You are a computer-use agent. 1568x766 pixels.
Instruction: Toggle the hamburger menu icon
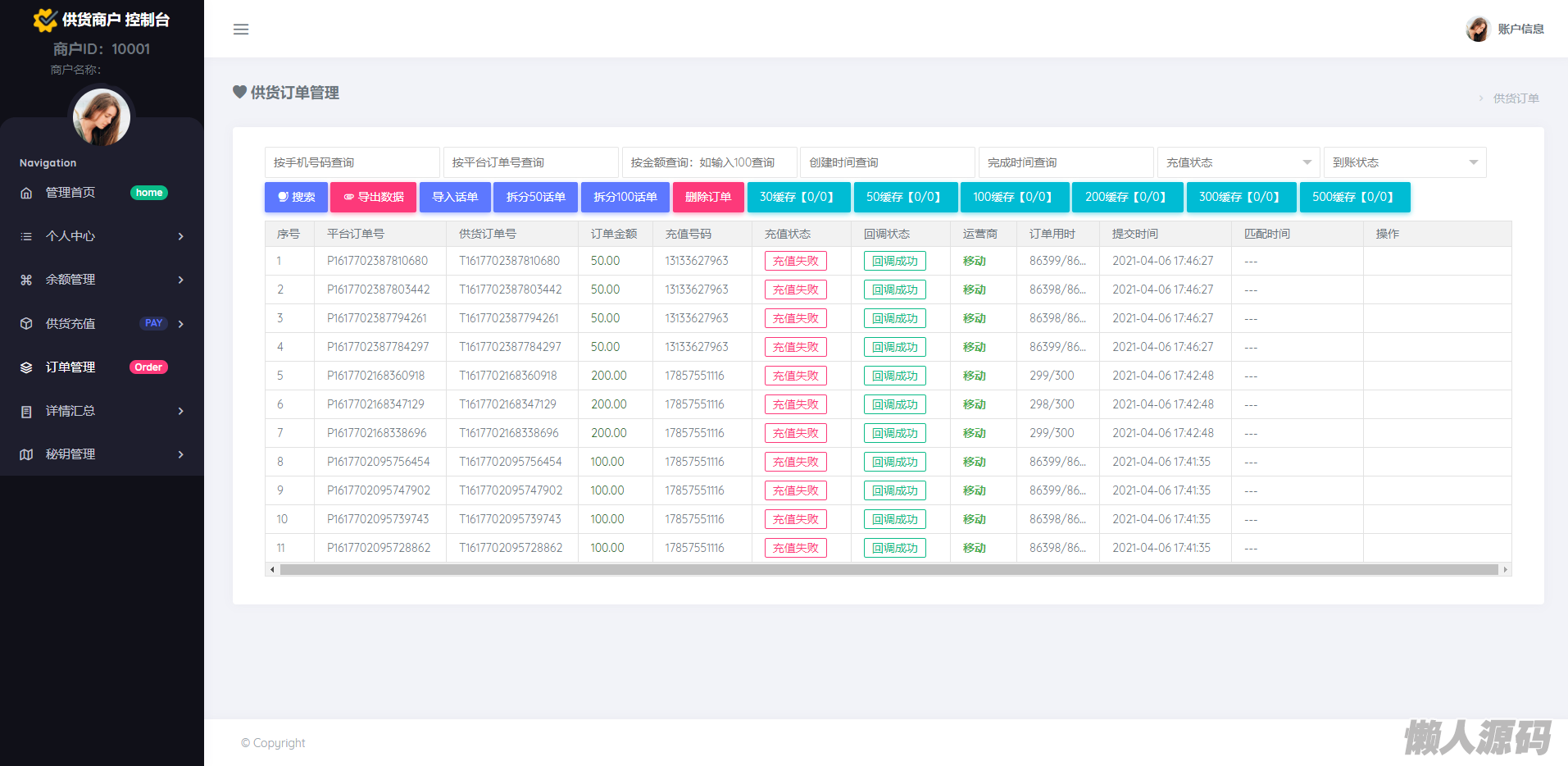241,30
